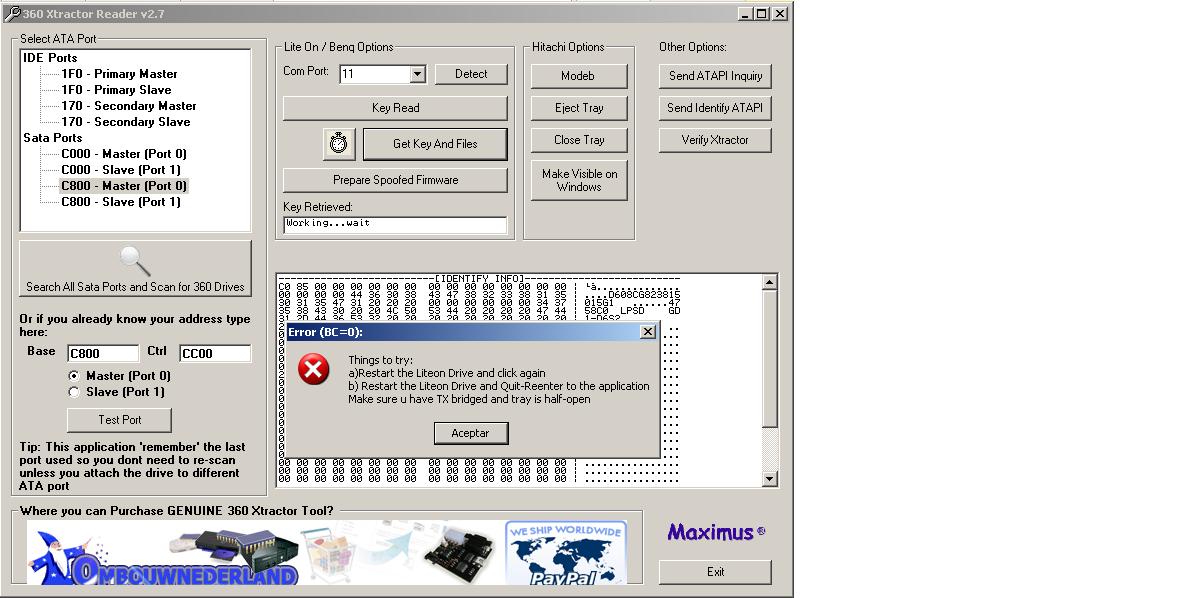Image resolution: width=1202 pixels, height=598 pixels.
Task: Select C000 - Master (Port 0)
Action: click(x=124, y=154)
